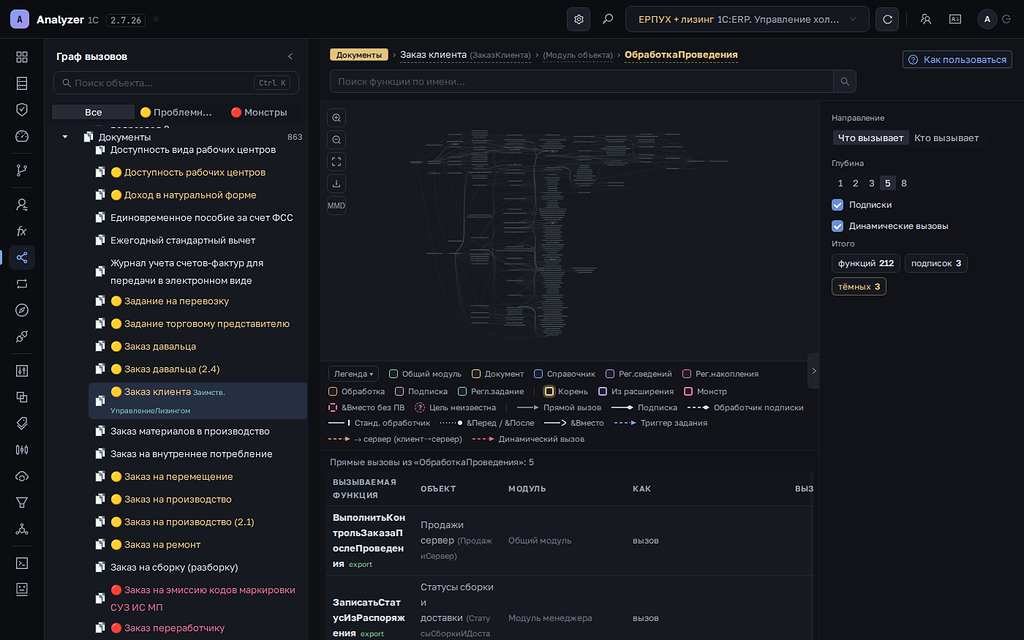1024x640 pixels.
Task: Refresh using the reload button in the header
Action: [x=888, y=20]
